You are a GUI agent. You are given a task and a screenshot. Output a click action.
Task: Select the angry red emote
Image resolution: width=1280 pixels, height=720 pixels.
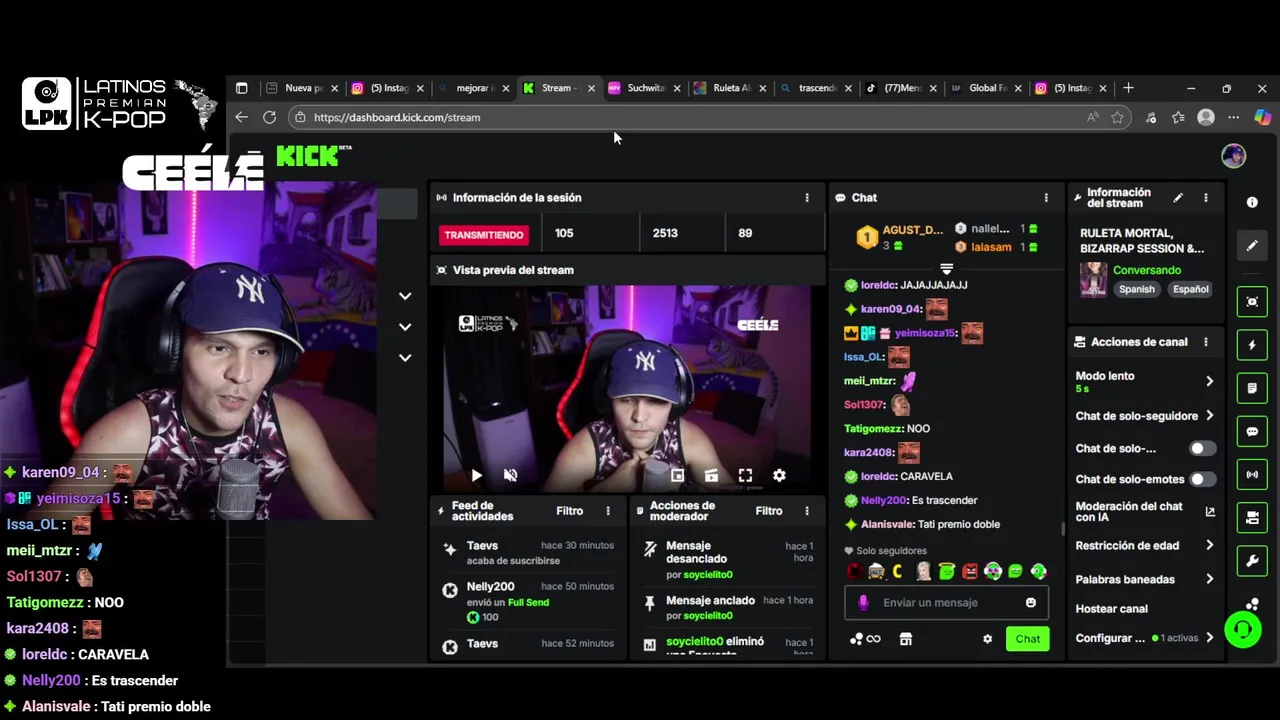pyautogui.click(x=969, y=572)
